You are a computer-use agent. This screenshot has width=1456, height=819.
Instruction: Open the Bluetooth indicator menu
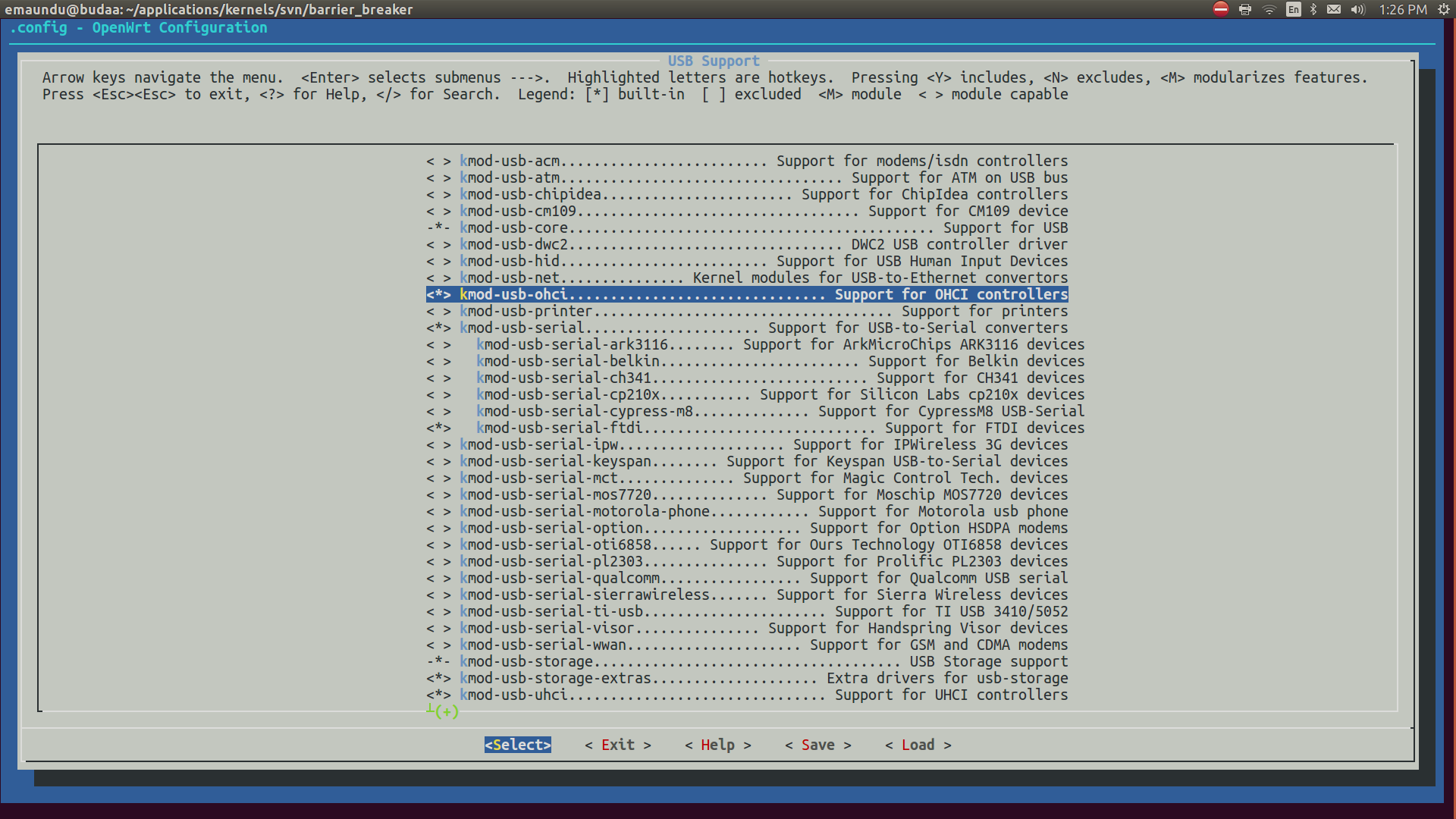pyautogui.click(x=1313, y=9)
